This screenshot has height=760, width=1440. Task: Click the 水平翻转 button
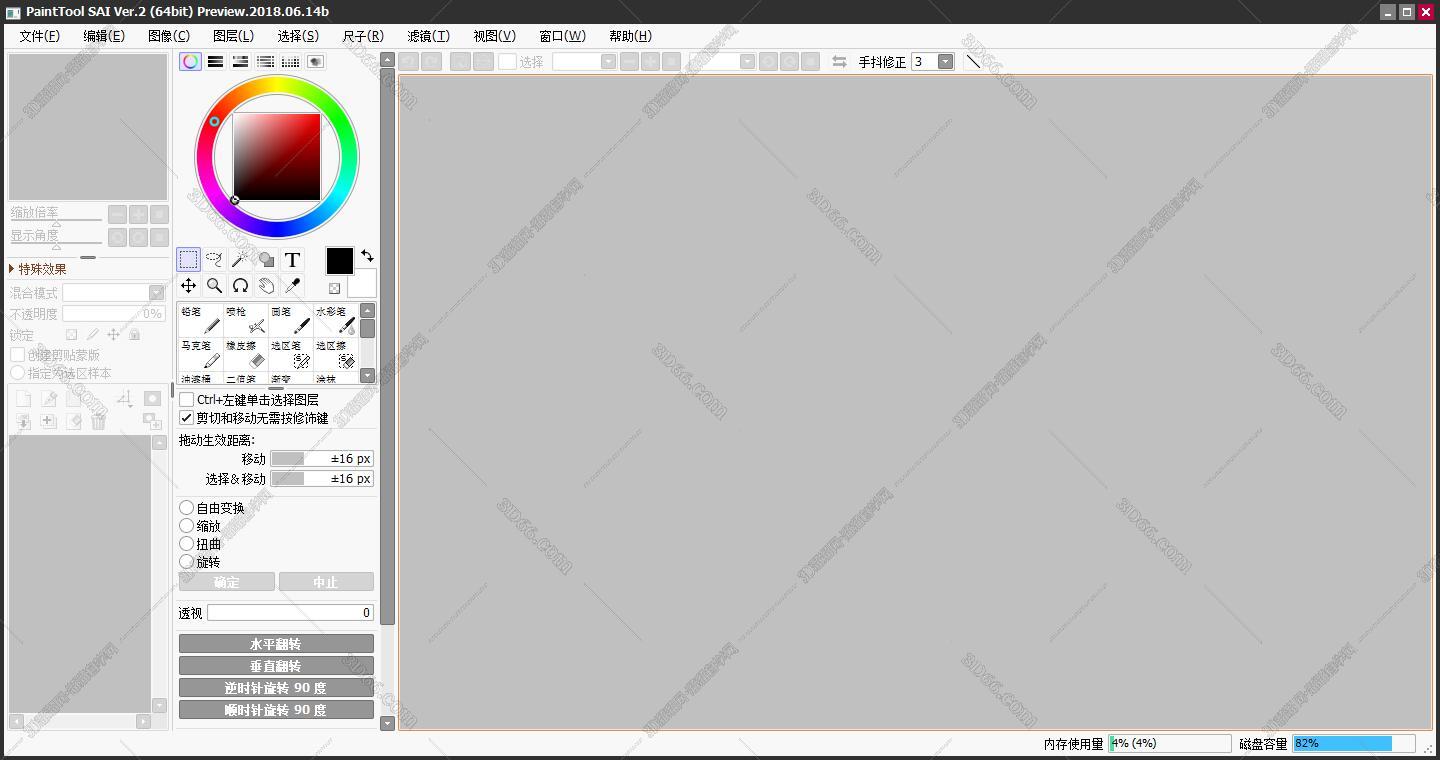(x=276, y=644)
